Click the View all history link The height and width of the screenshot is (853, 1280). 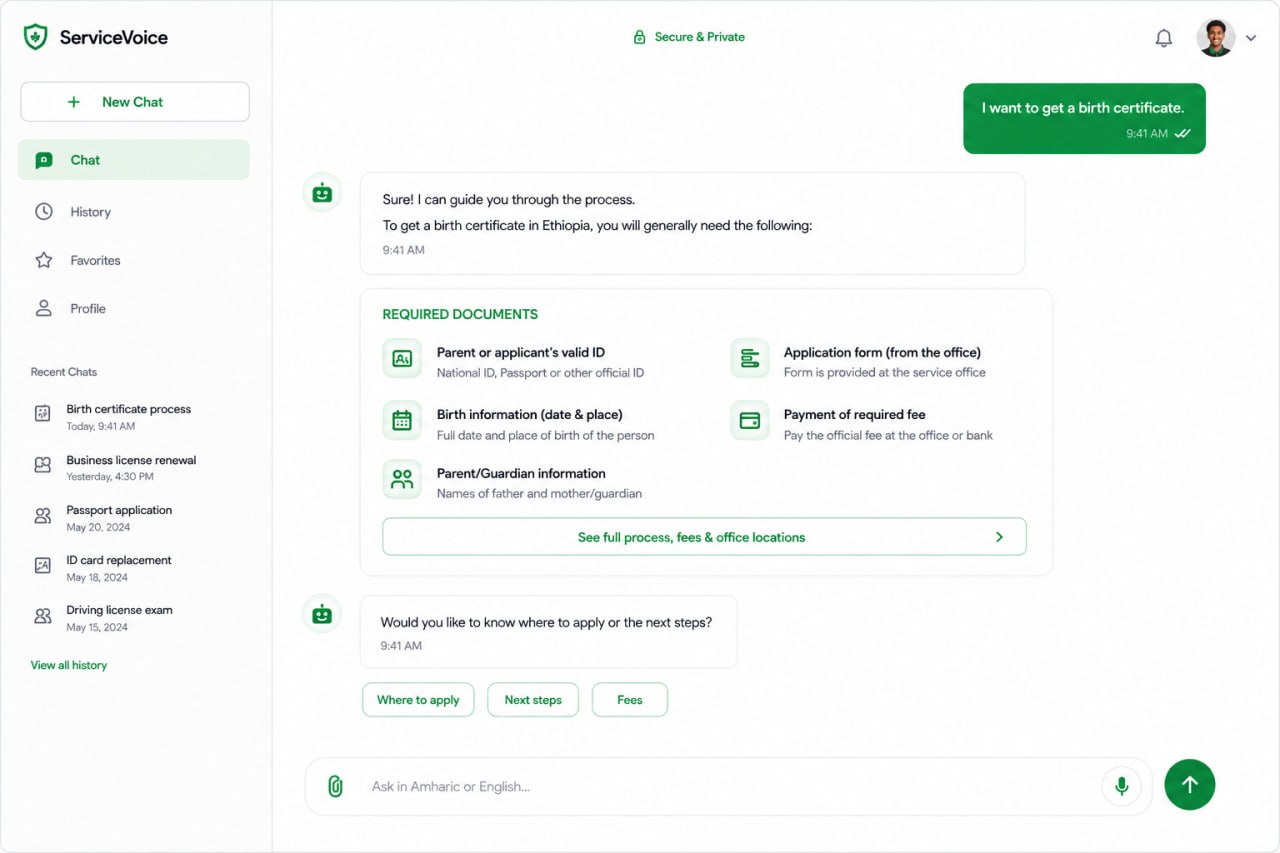click(x=69, y=665)
